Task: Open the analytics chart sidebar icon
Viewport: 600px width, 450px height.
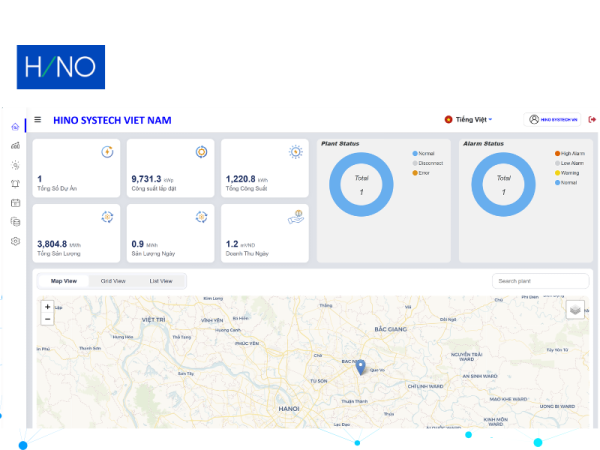Action: [x=15, y=145]
